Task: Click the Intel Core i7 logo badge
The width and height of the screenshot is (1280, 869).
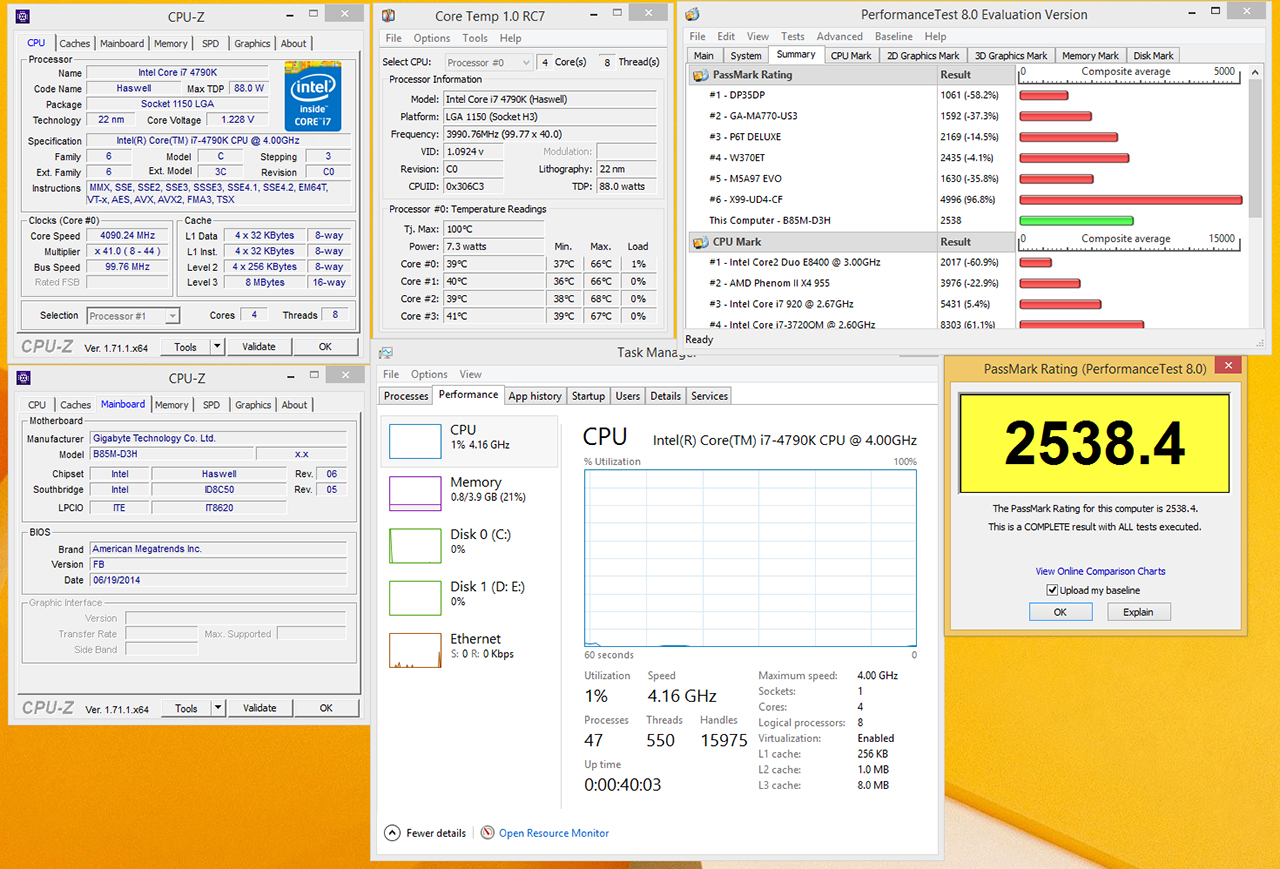Action: coord(313,95)
